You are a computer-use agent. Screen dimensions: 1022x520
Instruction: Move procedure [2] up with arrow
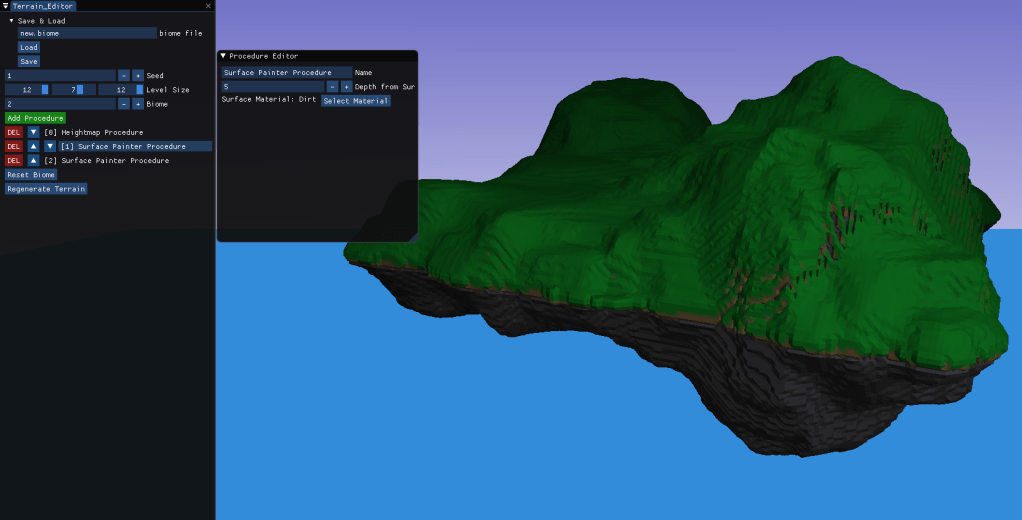(x=33, y=160)
